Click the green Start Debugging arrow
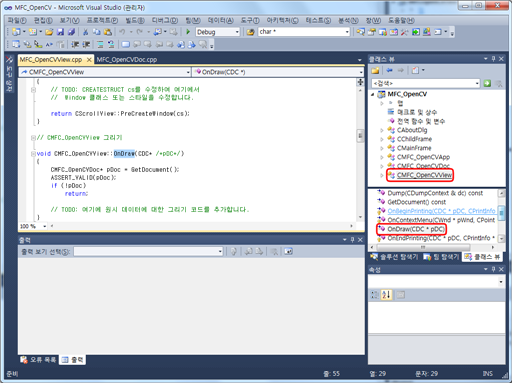Viewport: 512px width, 383px height. tap(188, 32)
